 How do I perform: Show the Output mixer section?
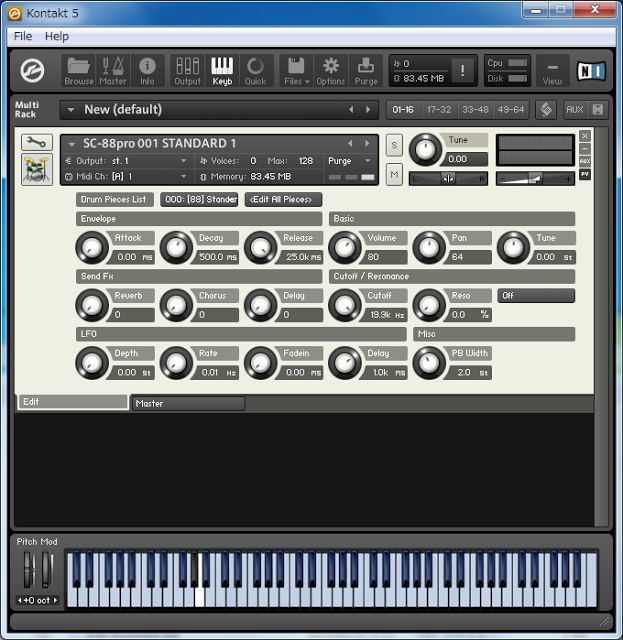187,70
